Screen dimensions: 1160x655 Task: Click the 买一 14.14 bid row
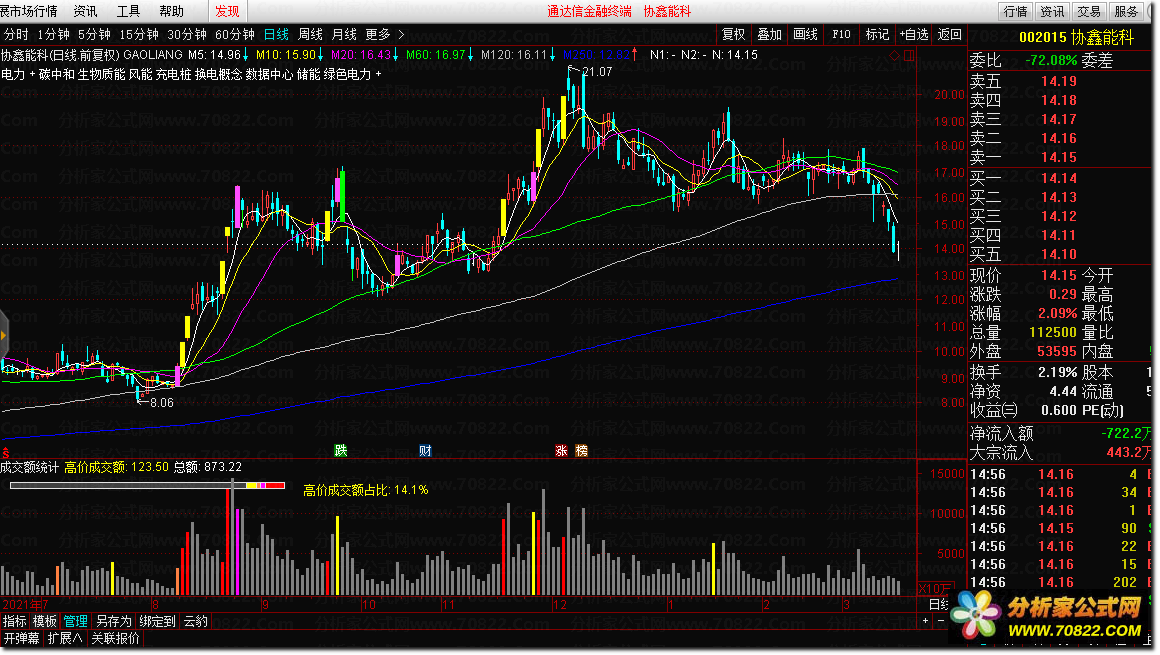(x=1061, y=178)
